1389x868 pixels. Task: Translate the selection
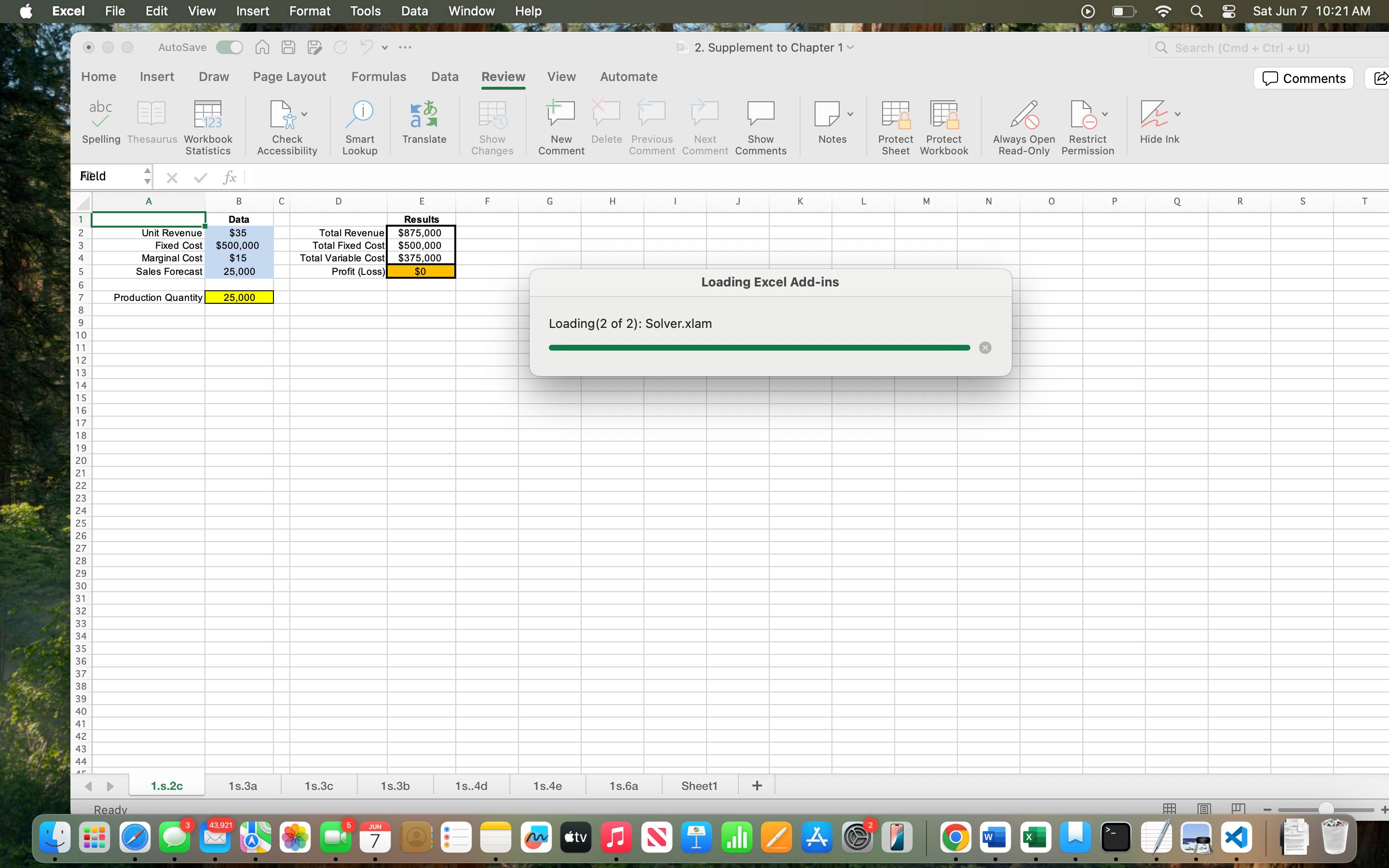click(424, 123)
